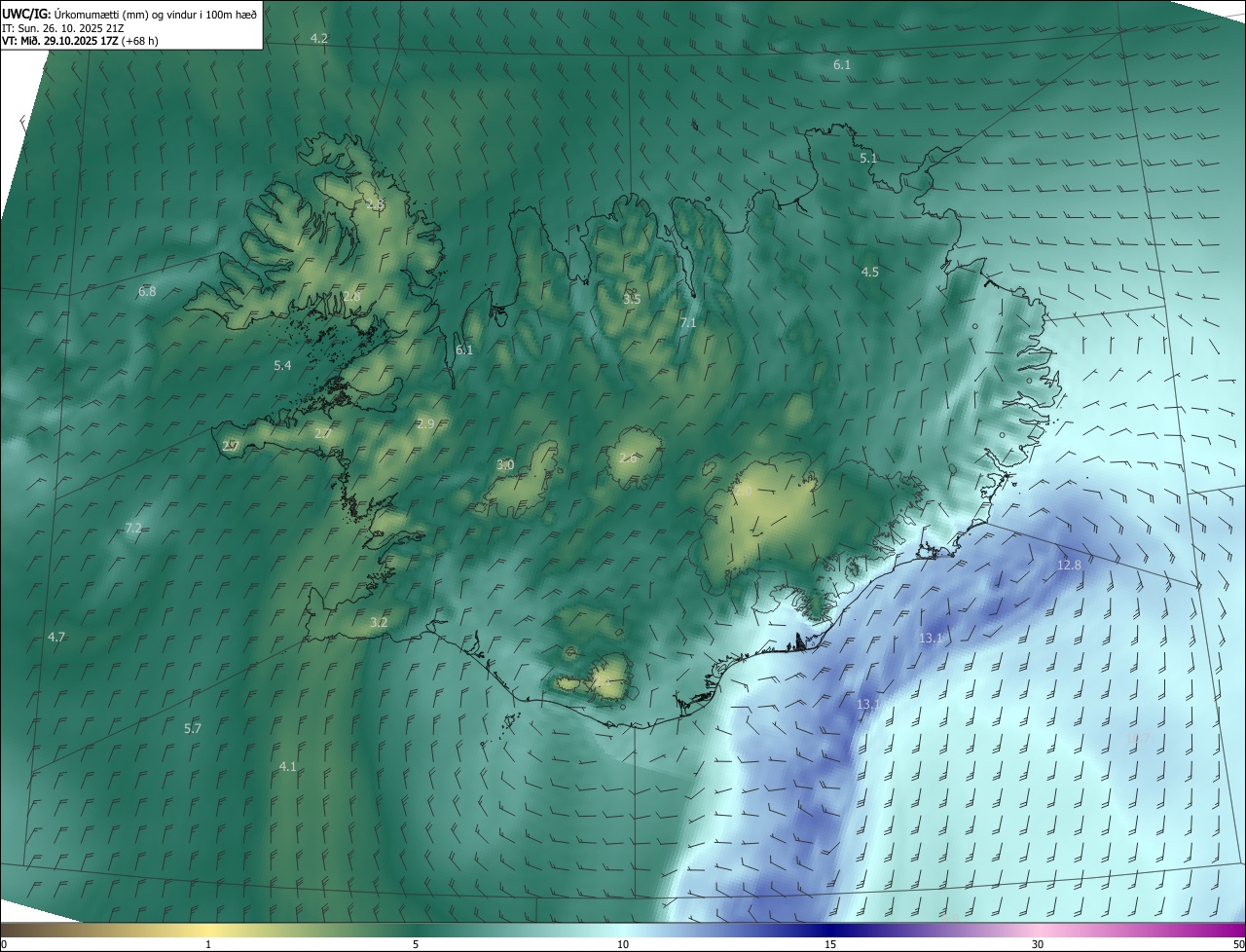The width and height of the screenshot is (1246, 952).
Task: Click the legend tick label 1
Action: [x=208, y=944]
